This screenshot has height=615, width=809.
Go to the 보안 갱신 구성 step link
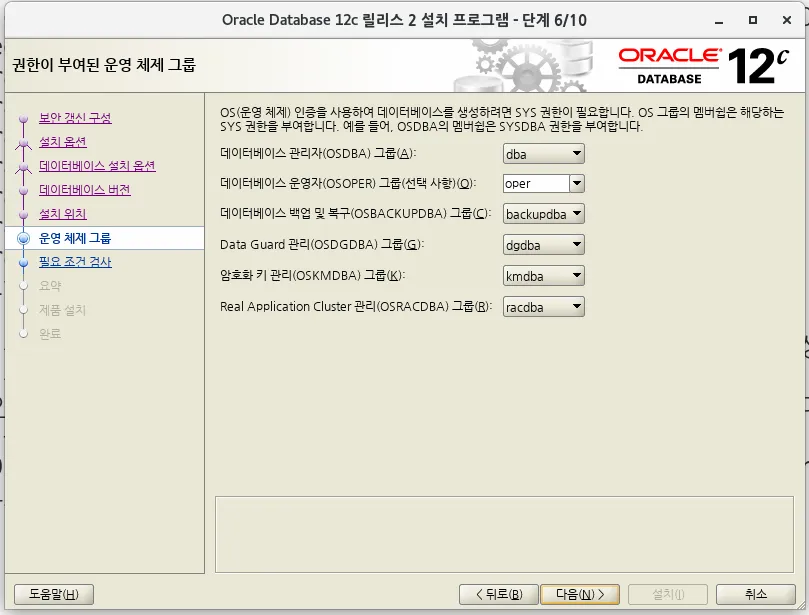click(75, 118)
